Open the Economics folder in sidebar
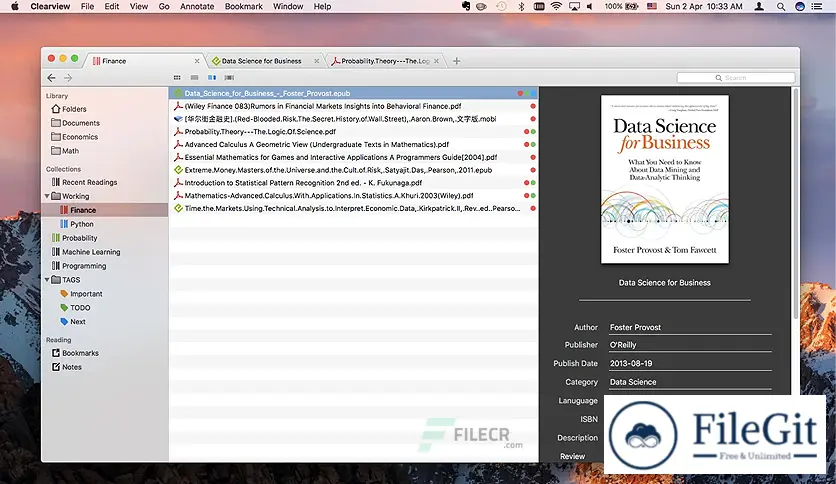 click(x=75, y=136)
